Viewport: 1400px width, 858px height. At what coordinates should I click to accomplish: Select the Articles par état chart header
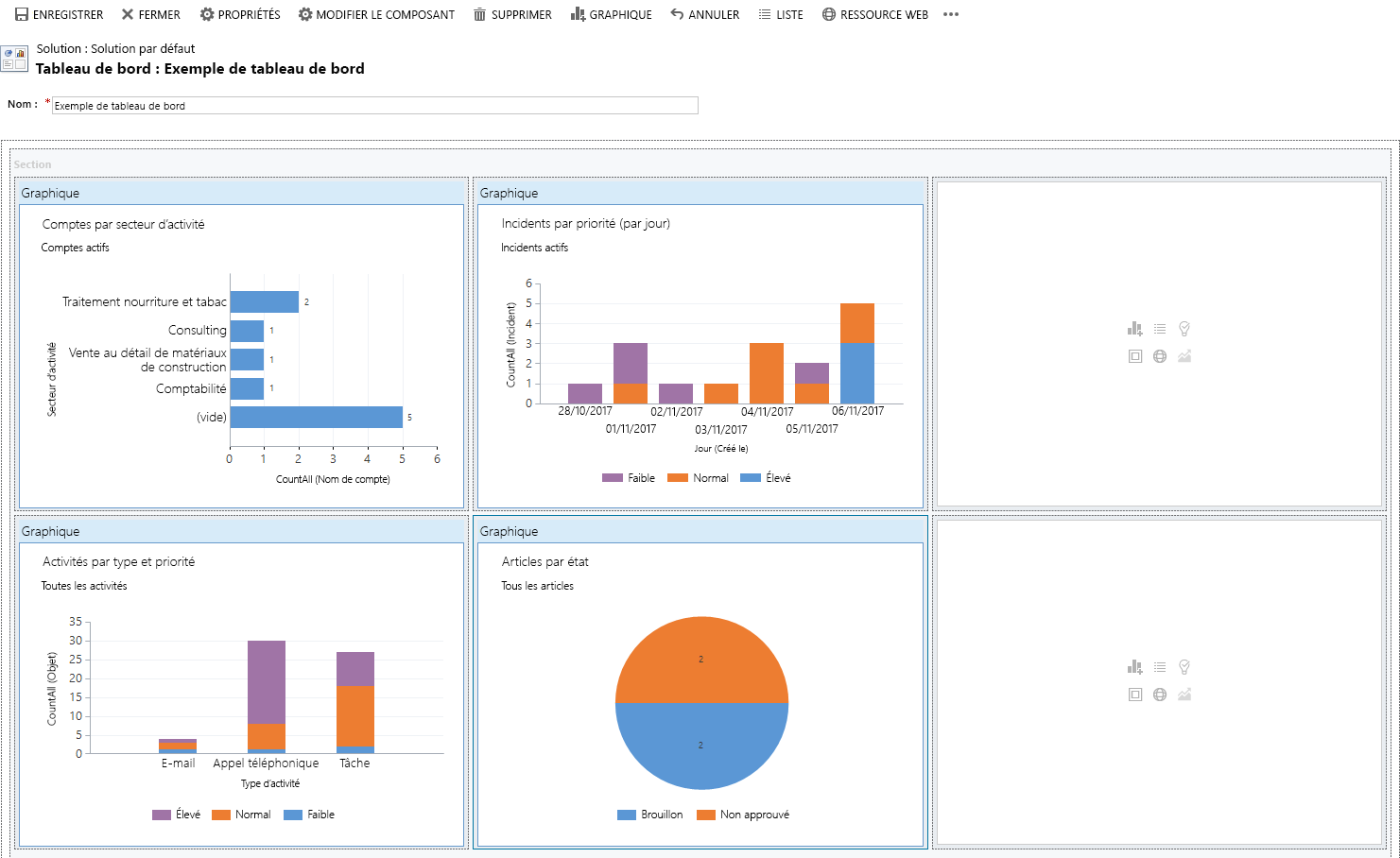tap(700, 531)
